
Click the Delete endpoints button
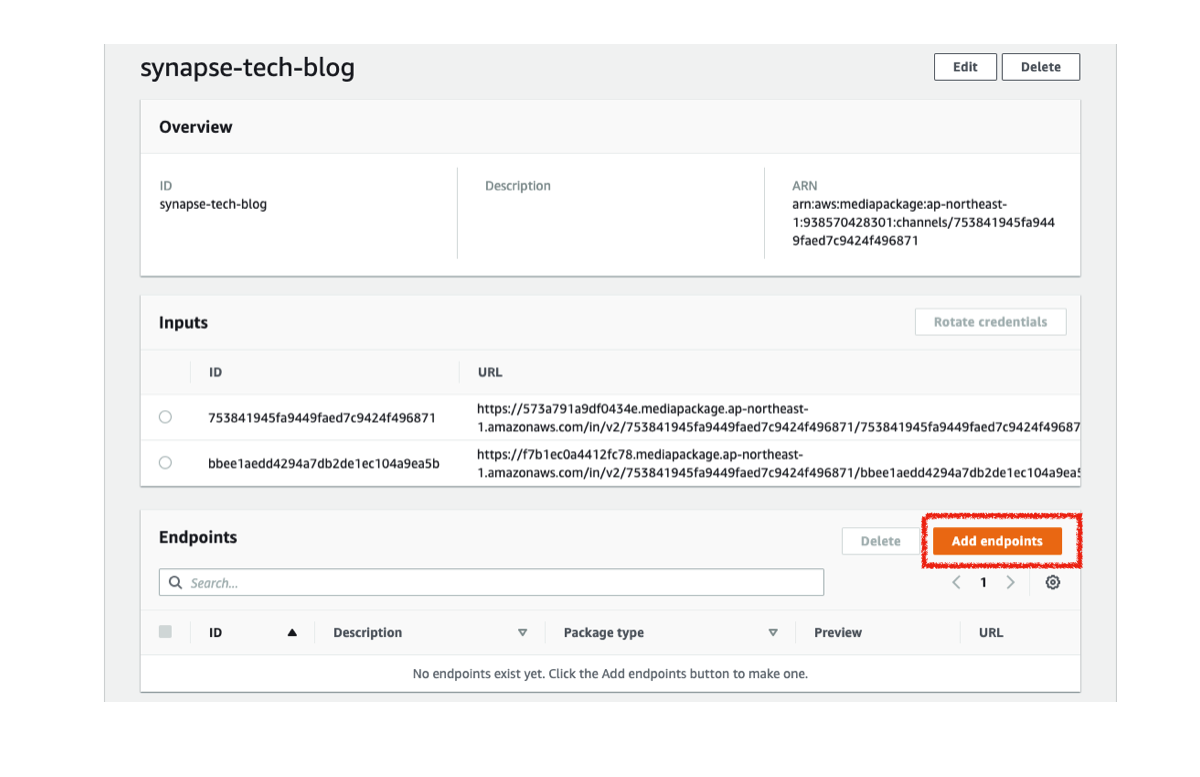(880, 541)
